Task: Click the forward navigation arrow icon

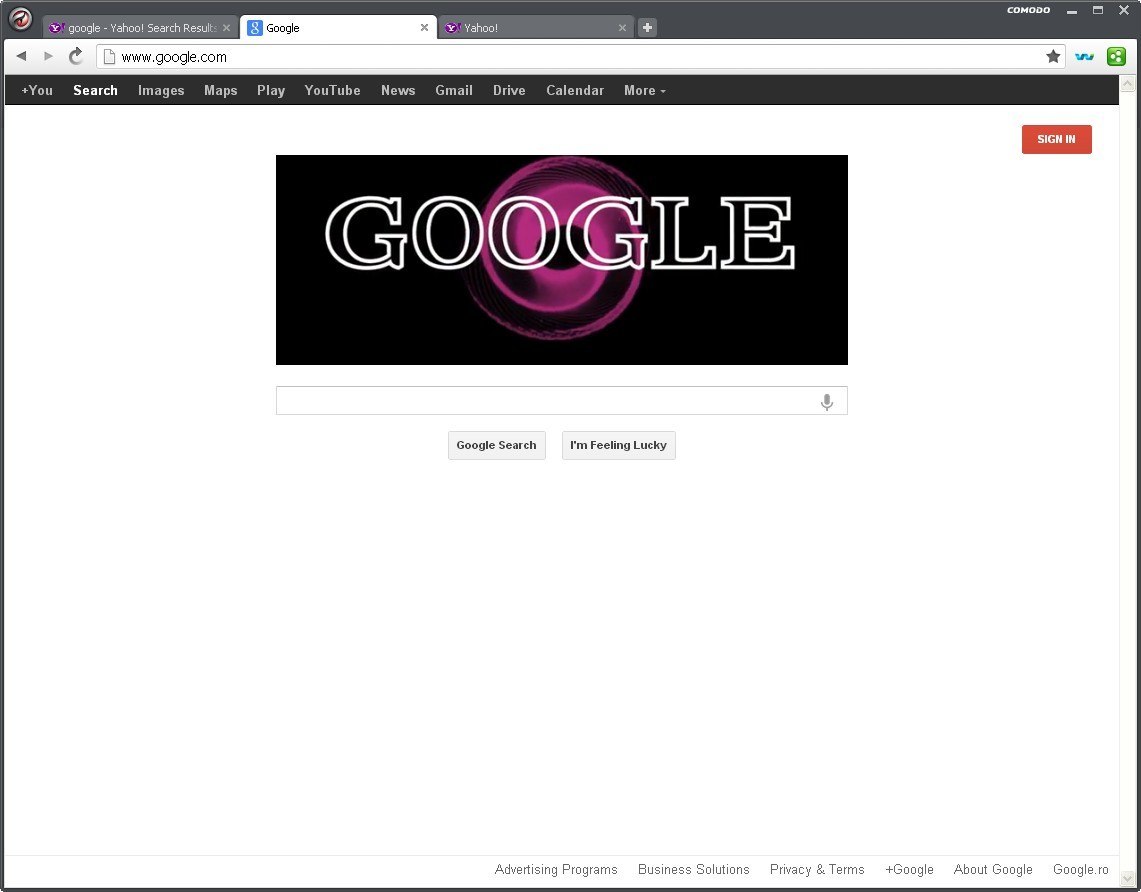Action: [47, 57]
